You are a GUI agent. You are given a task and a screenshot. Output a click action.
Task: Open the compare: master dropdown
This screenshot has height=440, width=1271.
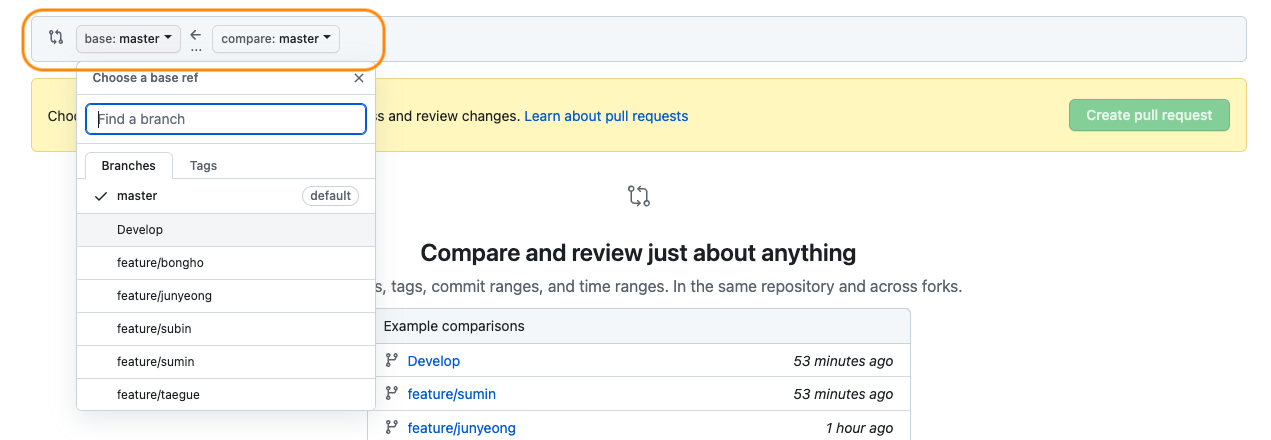[x=275, y=39]
